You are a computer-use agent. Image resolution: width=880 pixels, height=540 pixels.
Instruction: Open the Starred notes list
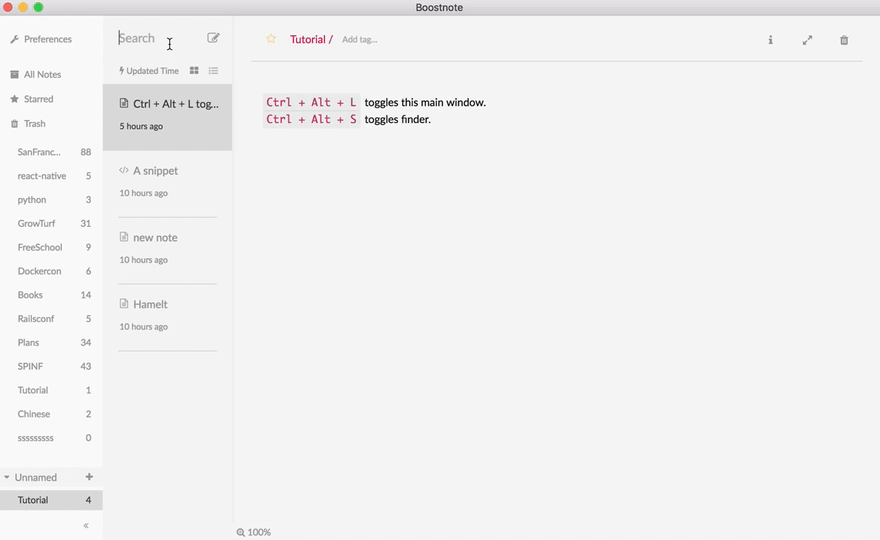coord(32,99)
